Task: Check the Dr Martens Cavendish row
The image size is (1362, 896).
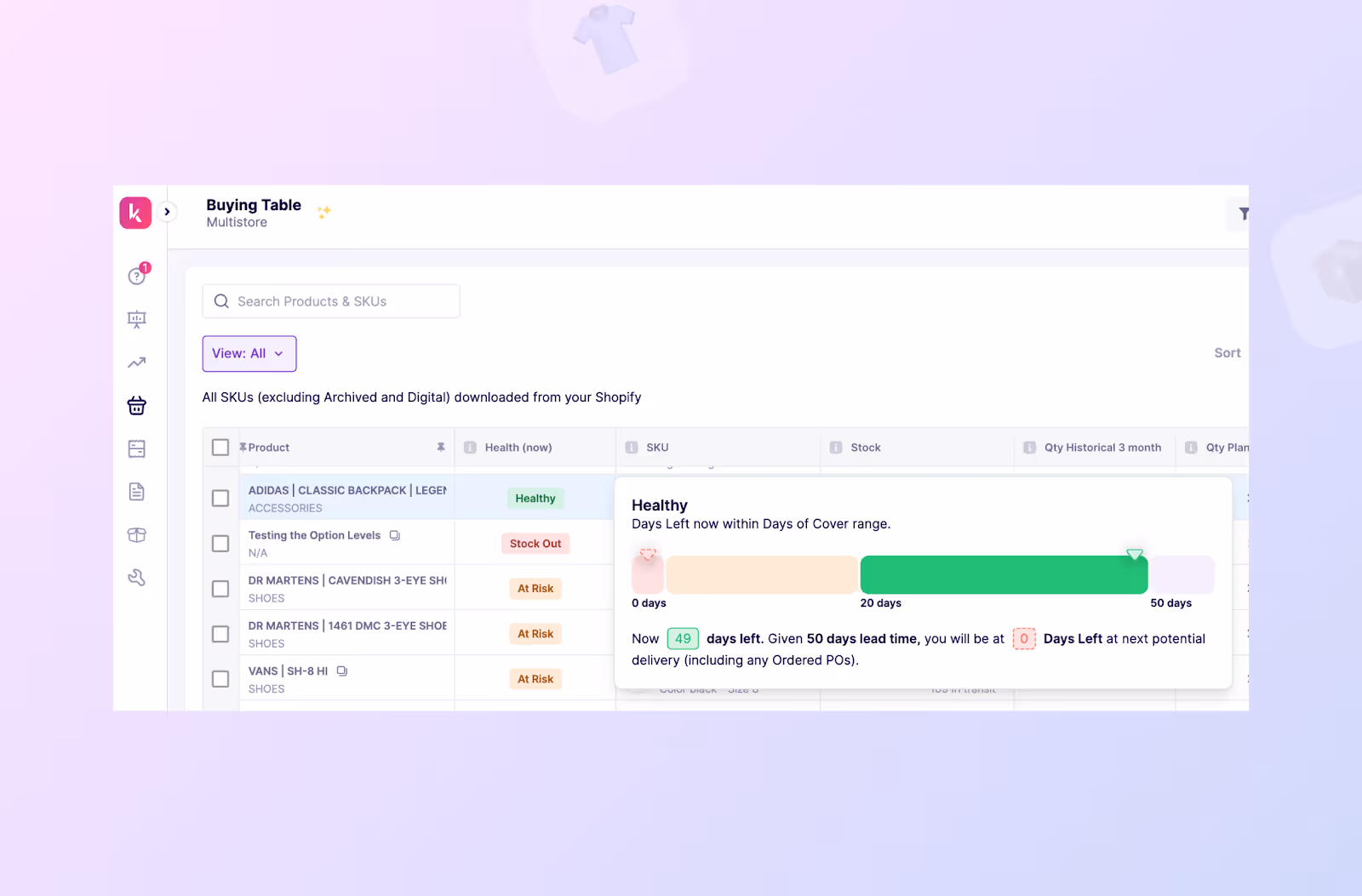Action: click(220, 589)
